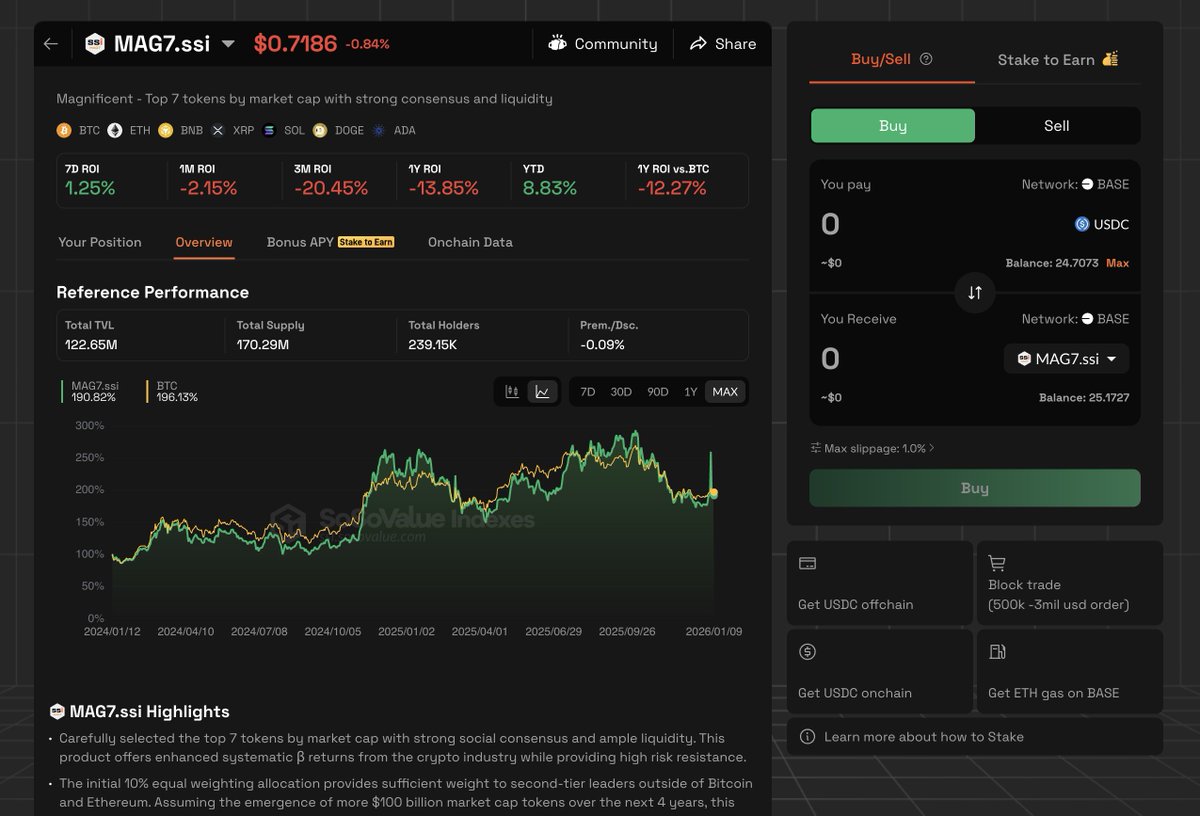1200x816 pixels.
Task: Select the green Buy toggle
Action: click(893, 126)
